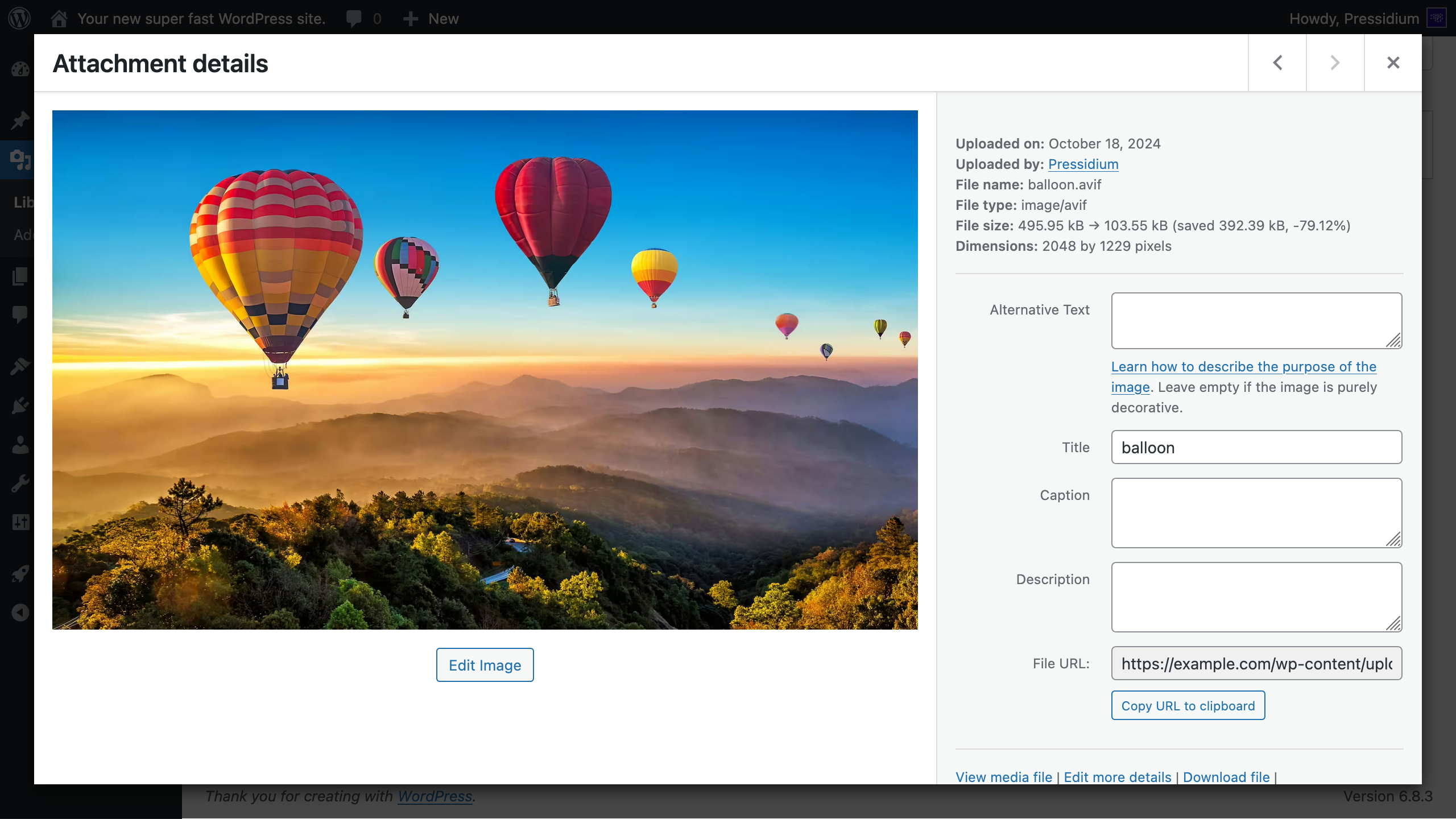Visit the site via 'Your new super fast WordPress site'

(201, 18)
